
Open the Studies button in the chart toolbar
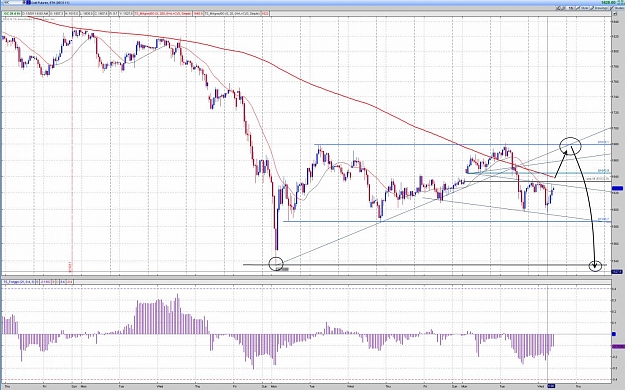tap(617, 8)
